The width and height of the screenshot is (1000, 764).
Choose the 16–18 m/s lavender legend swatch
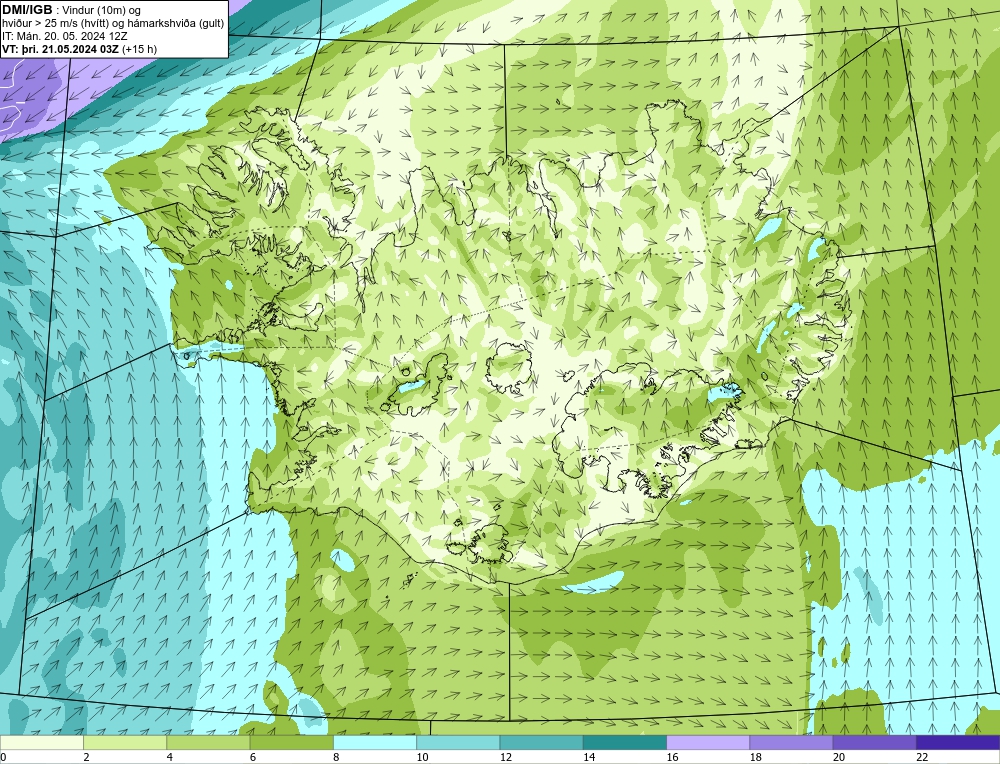point(708,743)
